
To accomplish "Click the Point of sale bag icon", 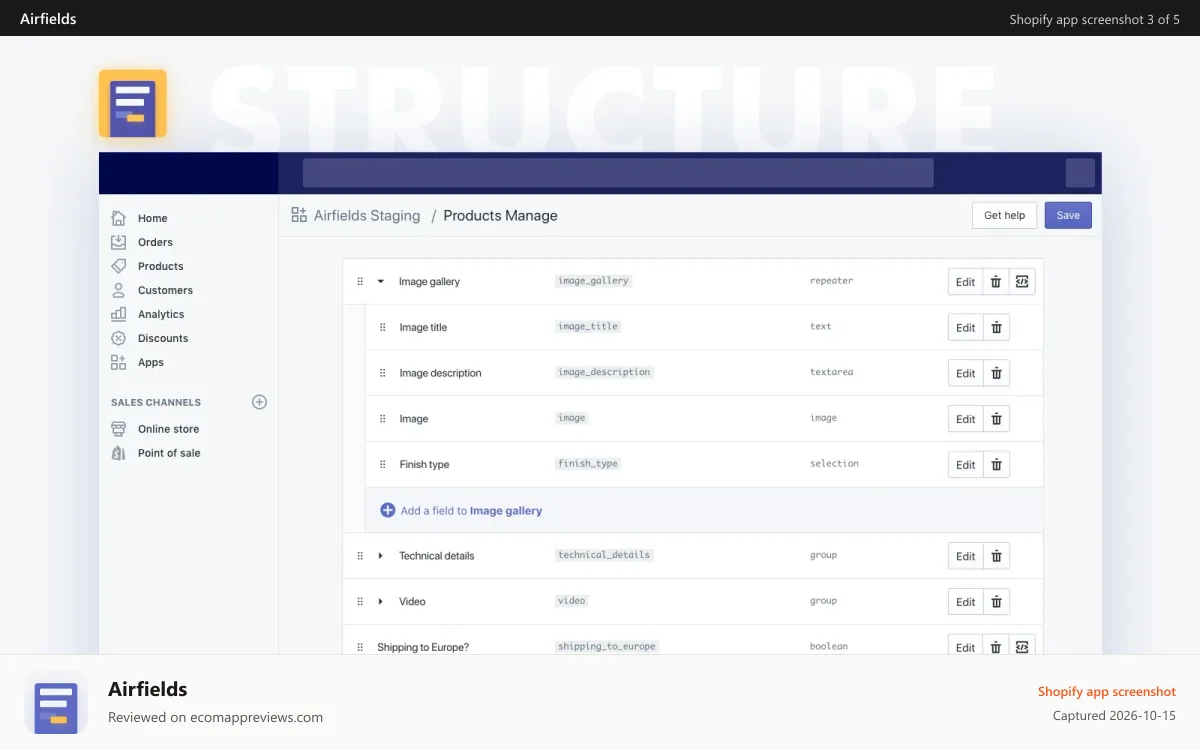I will (118, 453).
